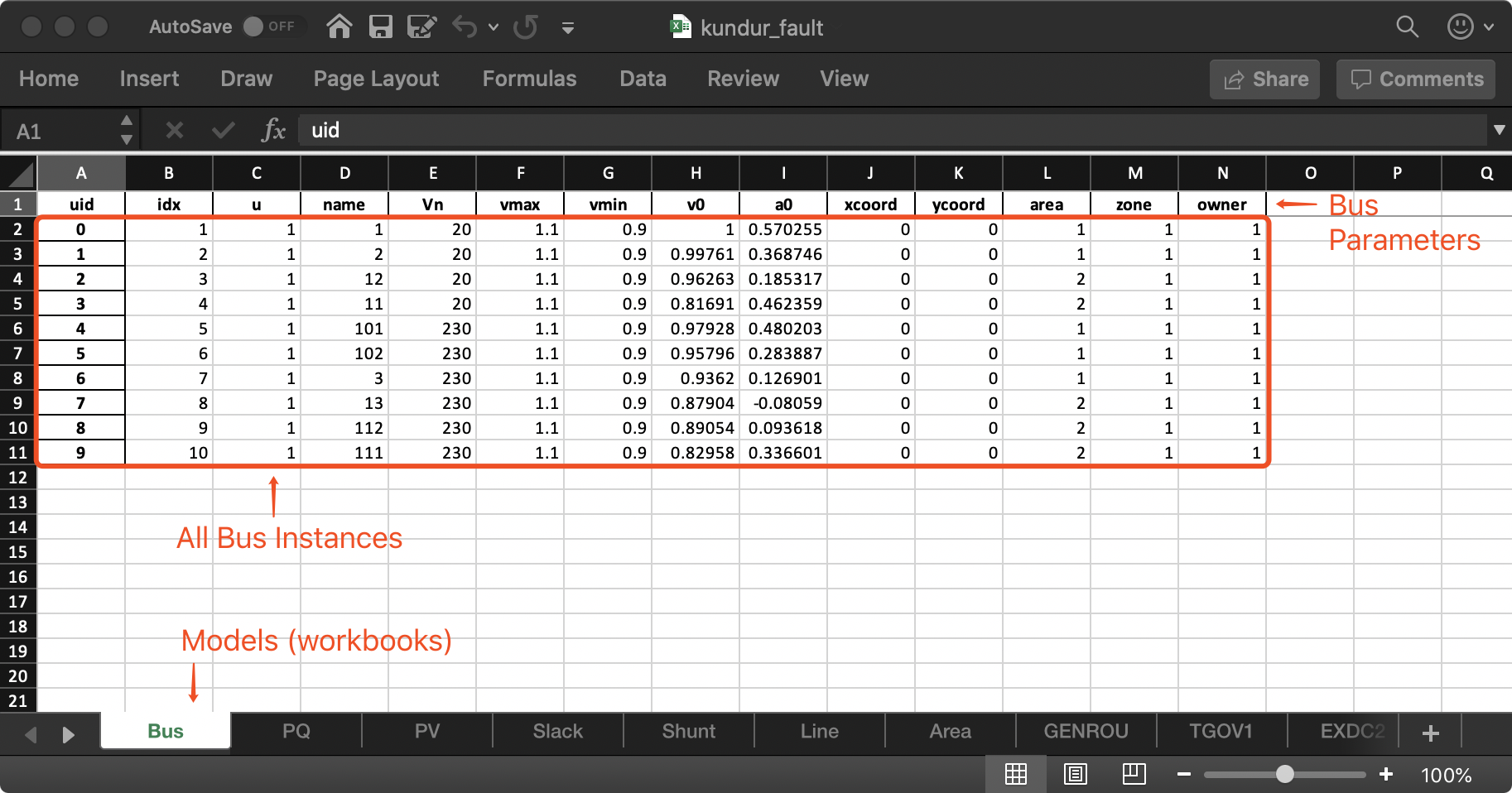Click the Share button
Viewport: 1512px width, 793px height.
pos(1264,79)
